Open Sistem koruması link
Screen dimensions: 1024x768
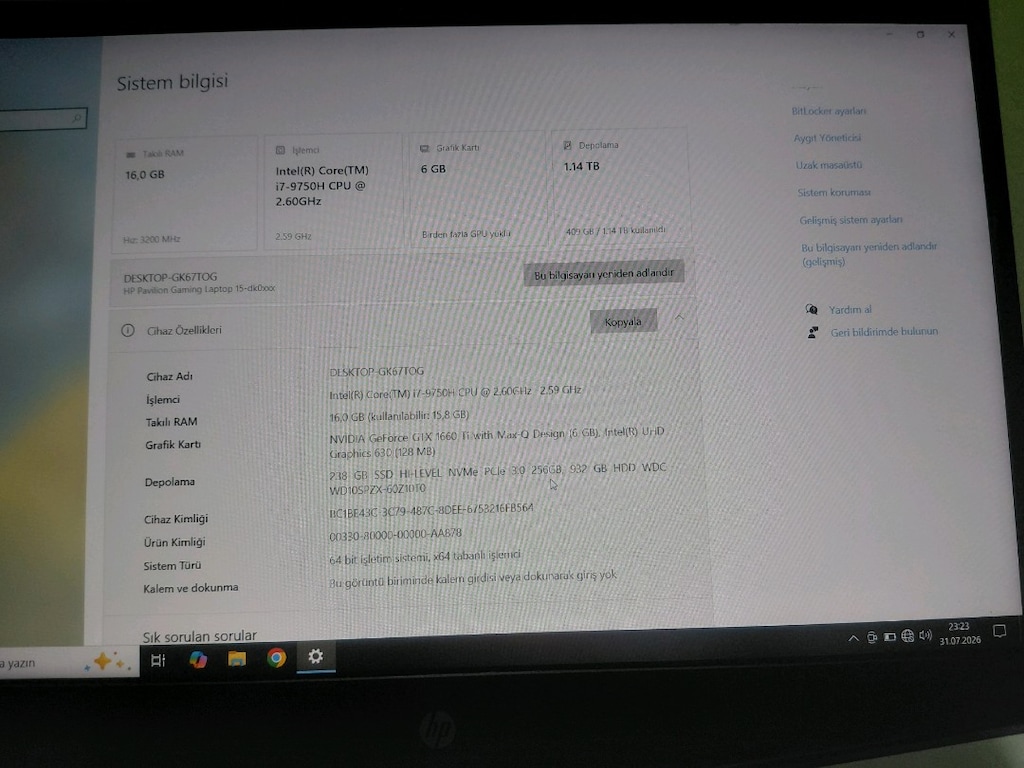click(x=834, y=193)
